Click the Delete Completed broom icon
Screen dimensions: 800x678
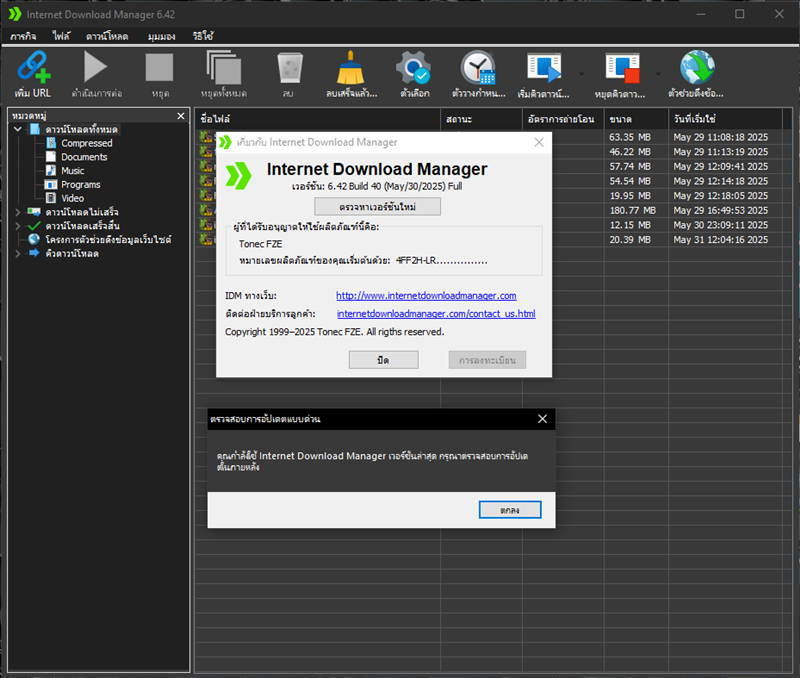coord(351,67)
